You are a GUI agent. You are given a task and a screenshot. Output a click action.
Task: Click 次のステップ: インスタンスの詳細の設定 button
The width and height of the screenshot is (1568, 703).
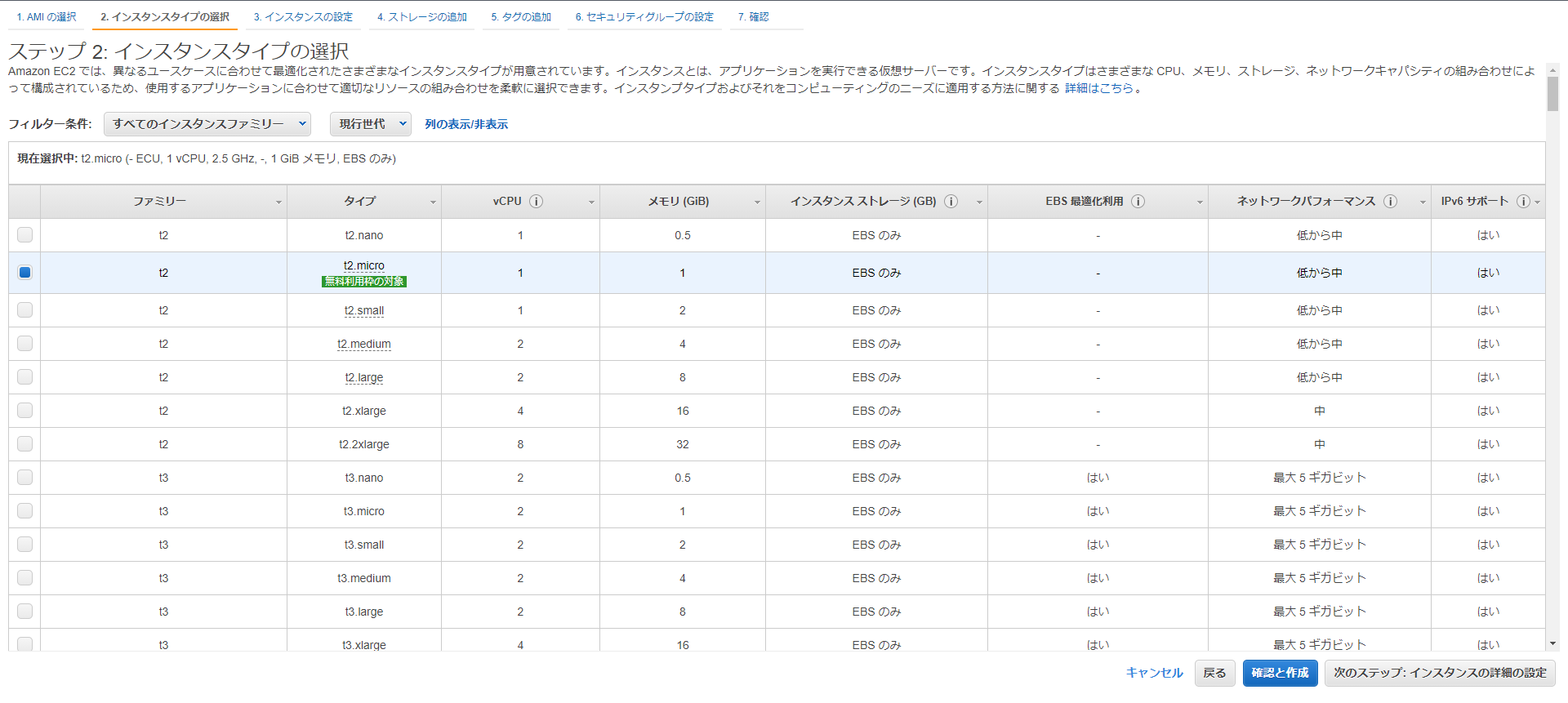pos(1440,673)
